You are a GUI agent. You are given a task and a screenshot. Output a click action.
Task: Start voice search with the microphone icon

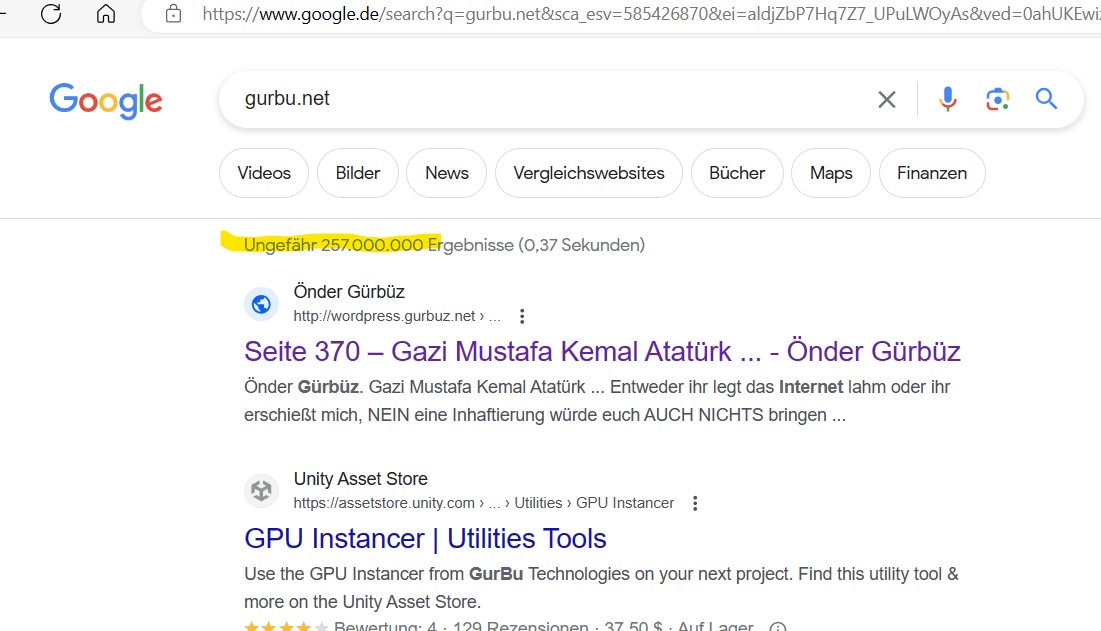point(947,100)
